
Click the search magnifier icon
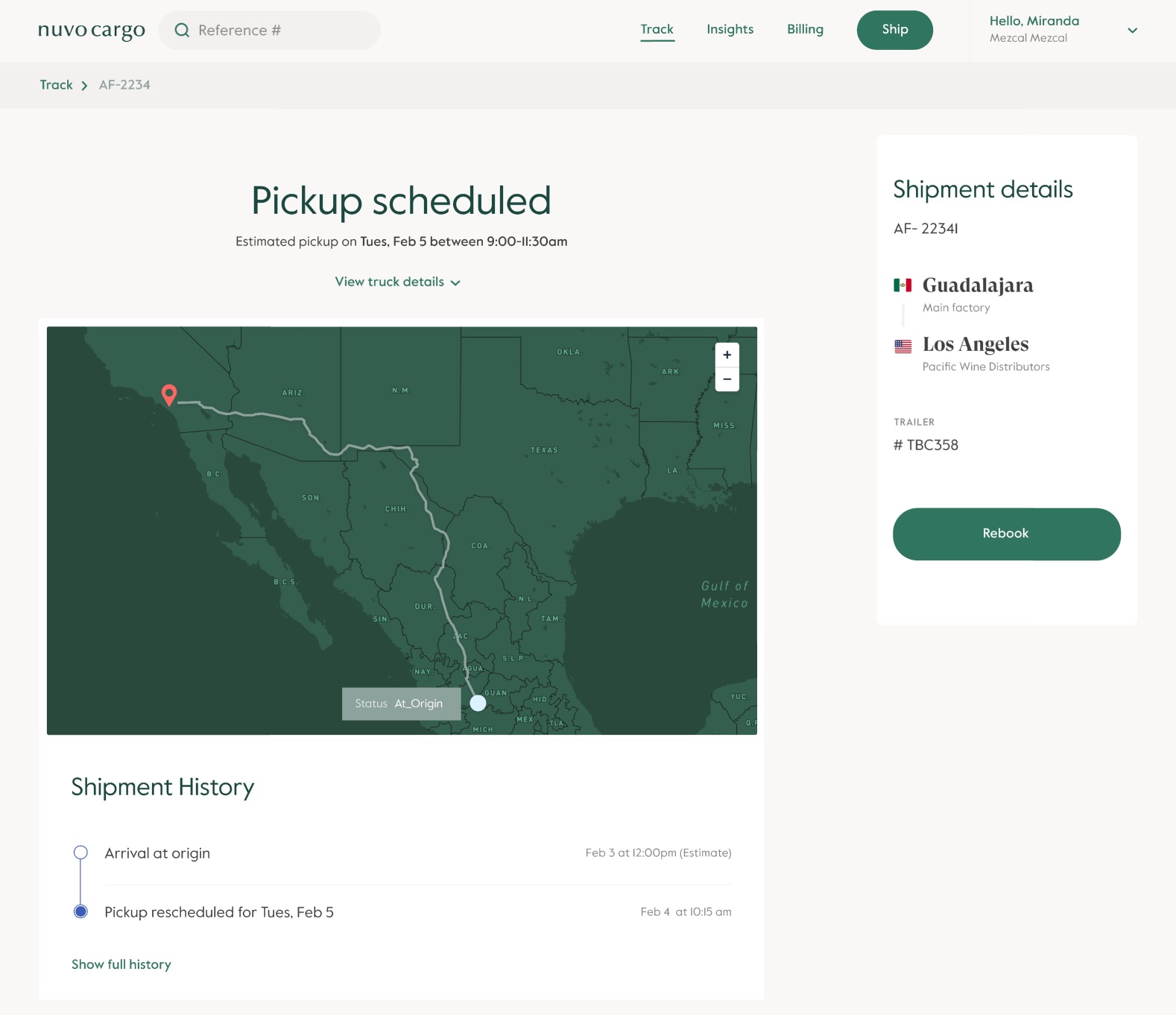pyautogui.click(x=182, y=31)
